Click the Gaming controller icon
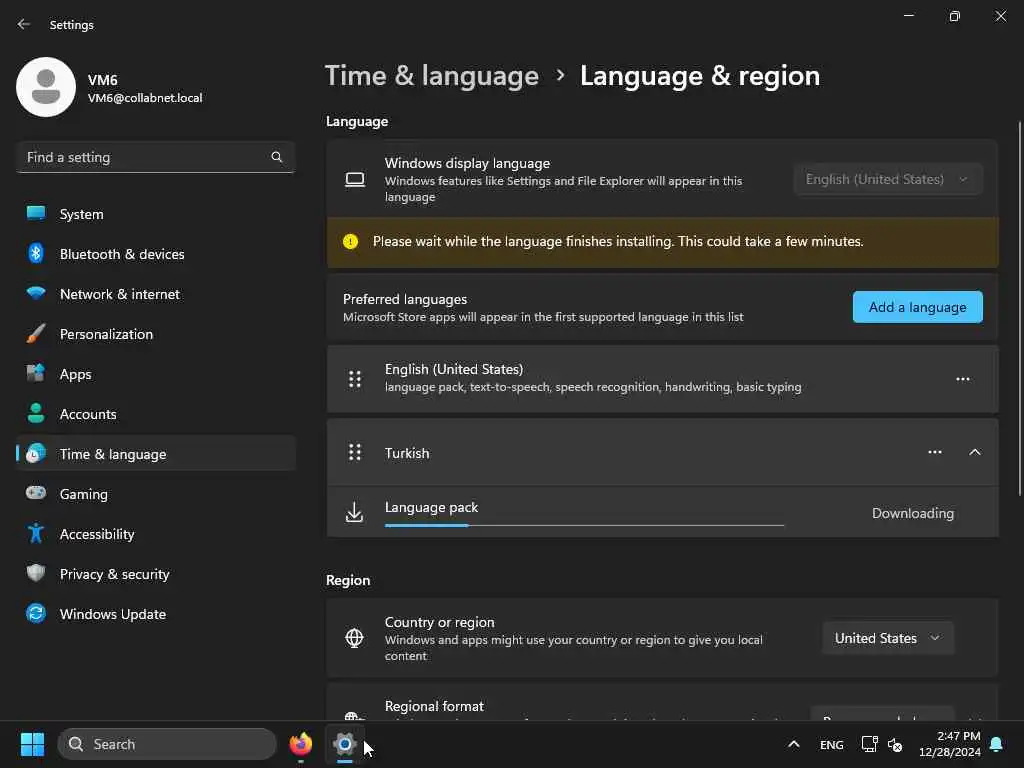Screen dimensions: 1024x768 (36, 492)
